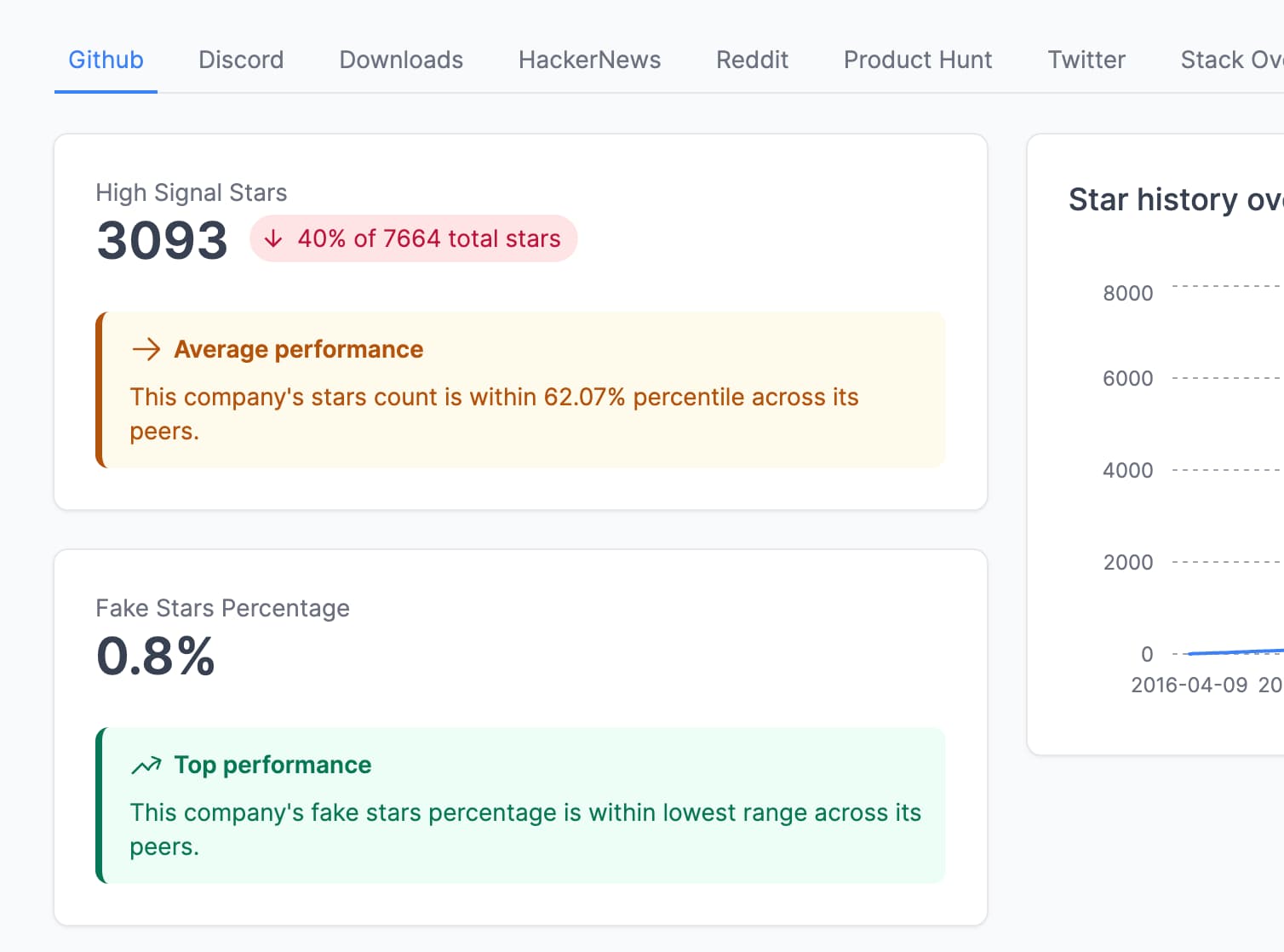Select the Downloads tab
The height and width of the screenshot is (952, 1284).
click(401, 60)
